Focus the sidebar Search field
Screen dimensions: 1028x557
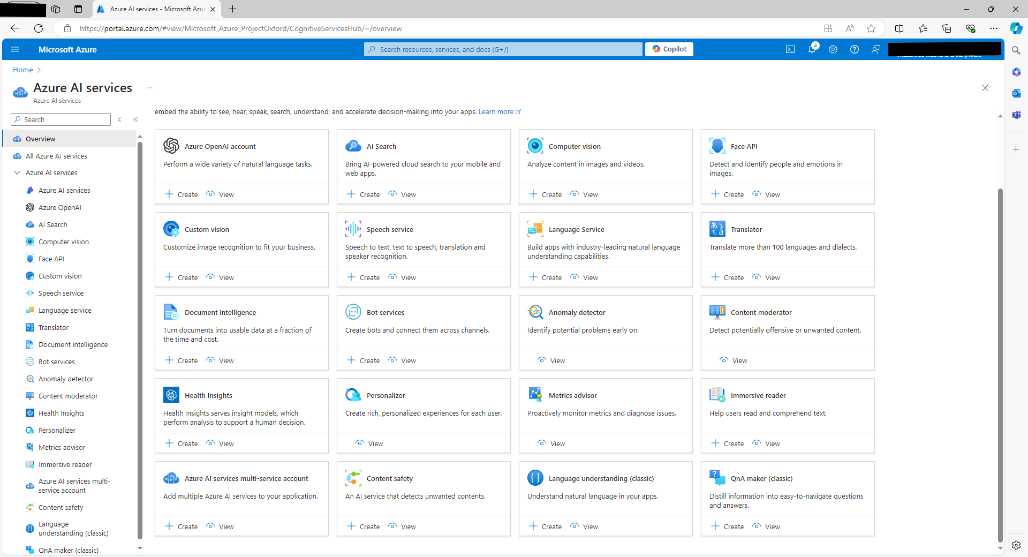(x=61, y=119)
